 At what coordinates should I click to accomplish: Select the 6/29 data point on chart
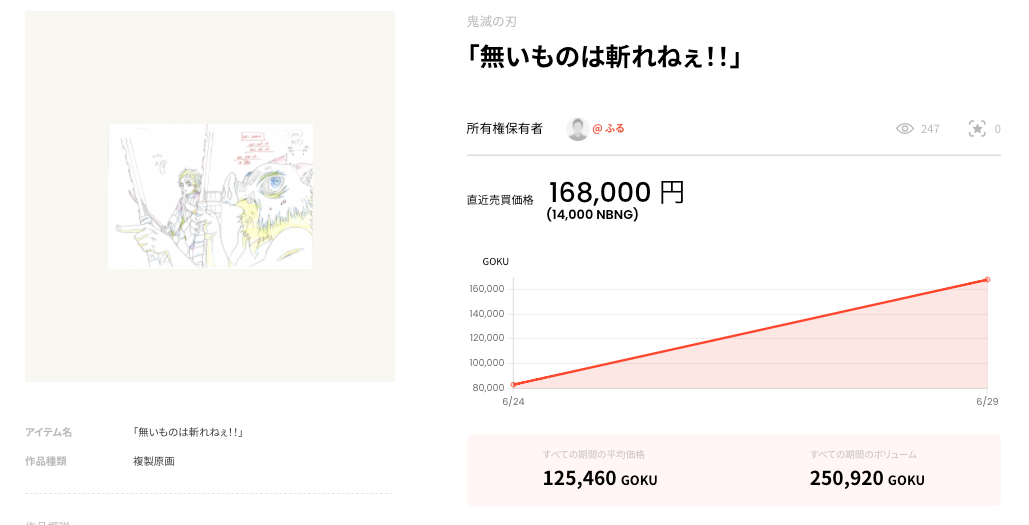[987, 280]
